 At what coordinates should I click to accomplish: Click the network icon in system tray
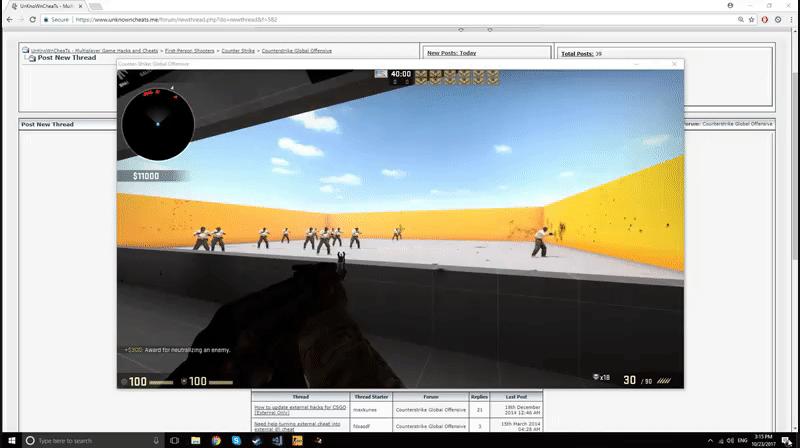click(x=720, y=441)
